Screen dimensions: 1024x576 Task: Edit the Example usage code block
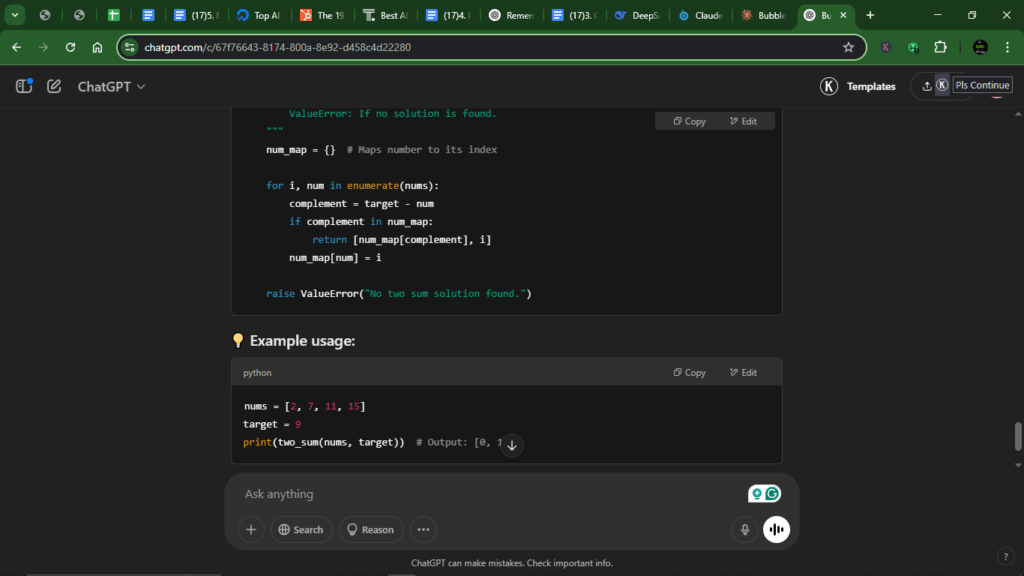tap(744, 371)
